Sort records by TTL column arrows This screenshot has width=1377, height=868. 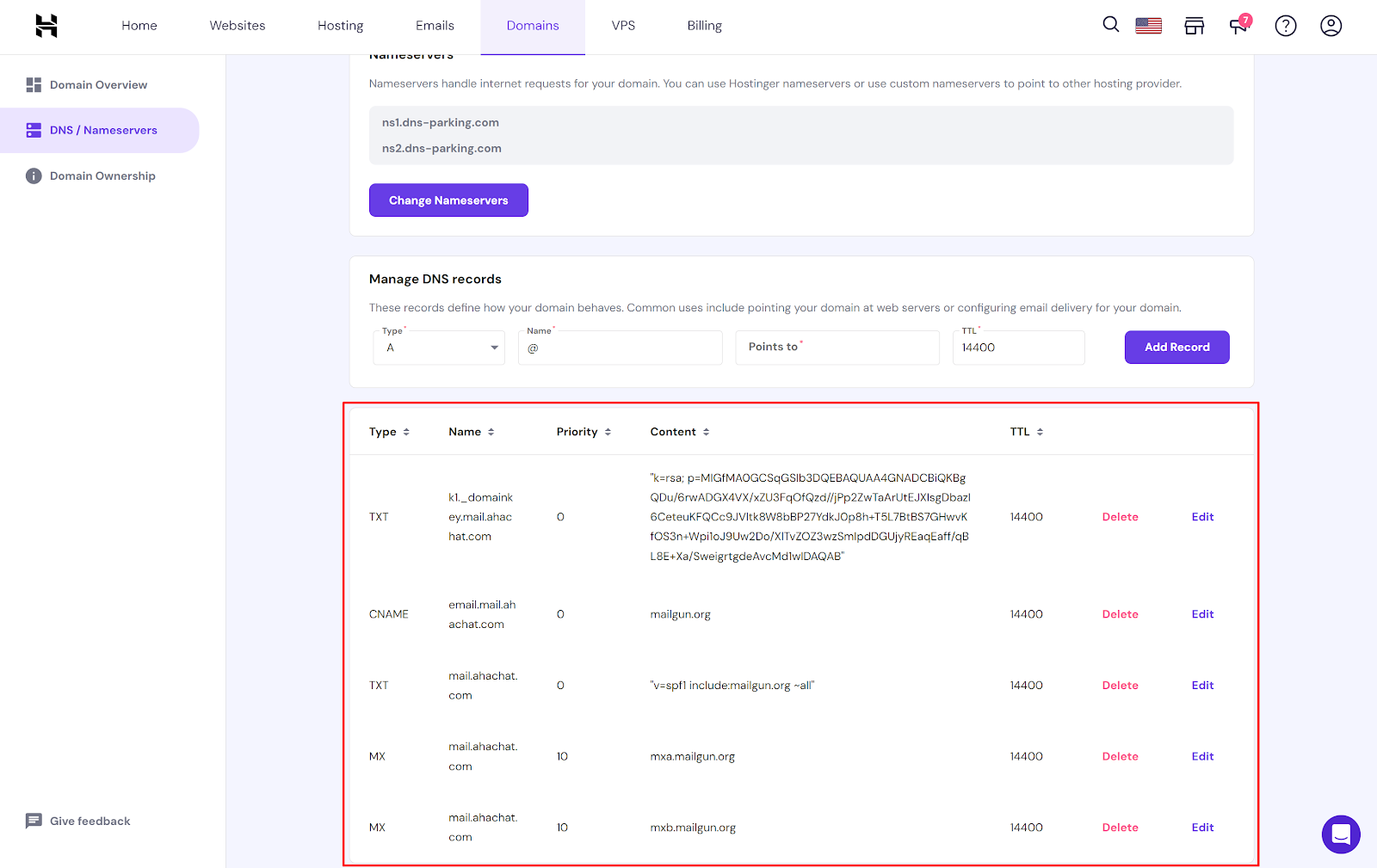click(x=1040, y=432)
